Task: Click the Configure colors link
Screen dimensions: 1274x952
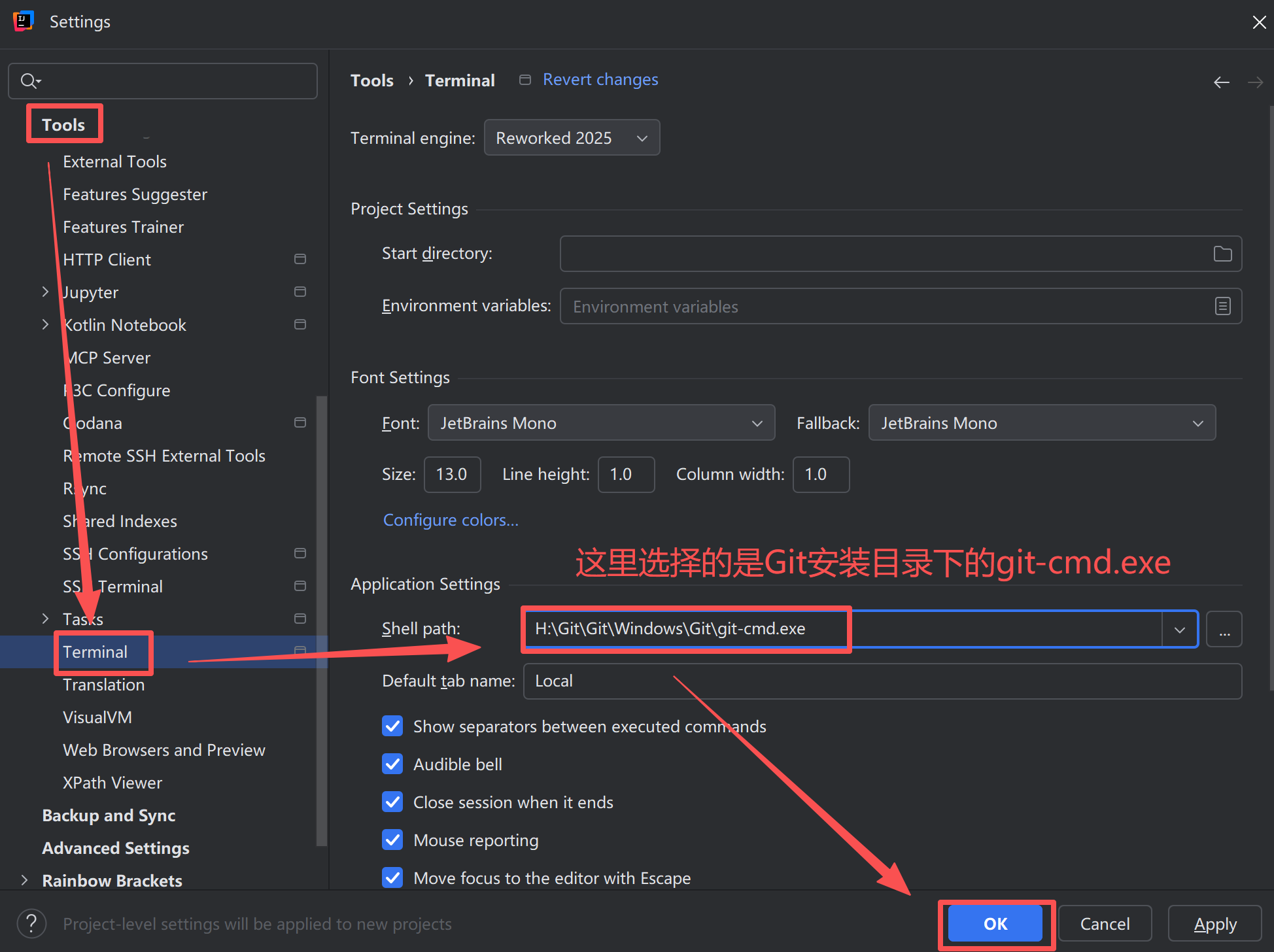Action: click(451, 520)
